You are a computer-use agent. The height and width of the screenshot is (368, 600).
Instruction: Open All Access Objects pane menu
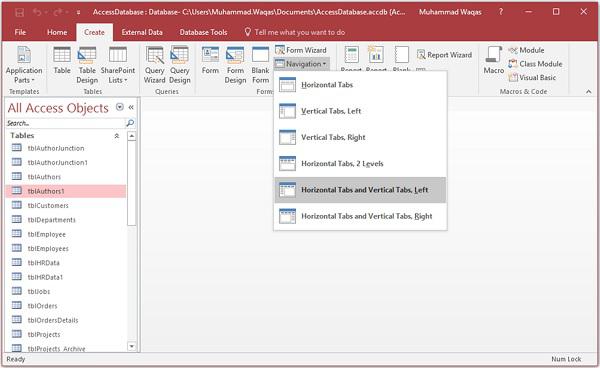point(120,107)
